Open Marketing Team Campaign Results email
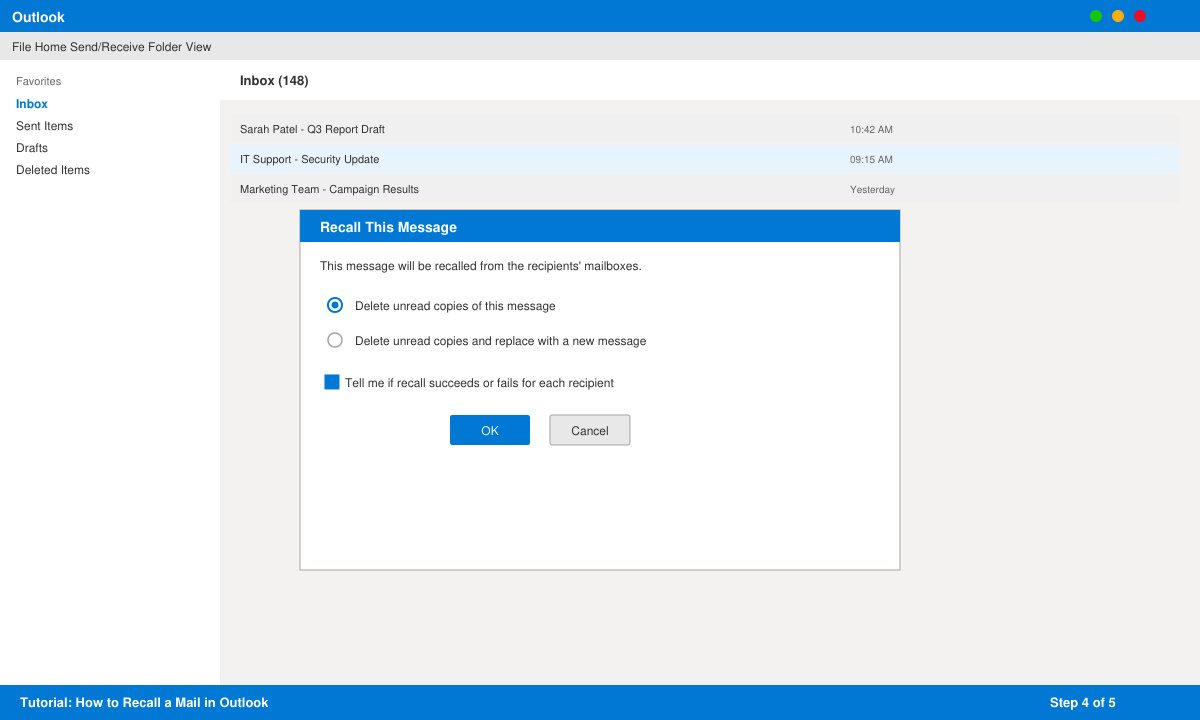 coord(705,189)
